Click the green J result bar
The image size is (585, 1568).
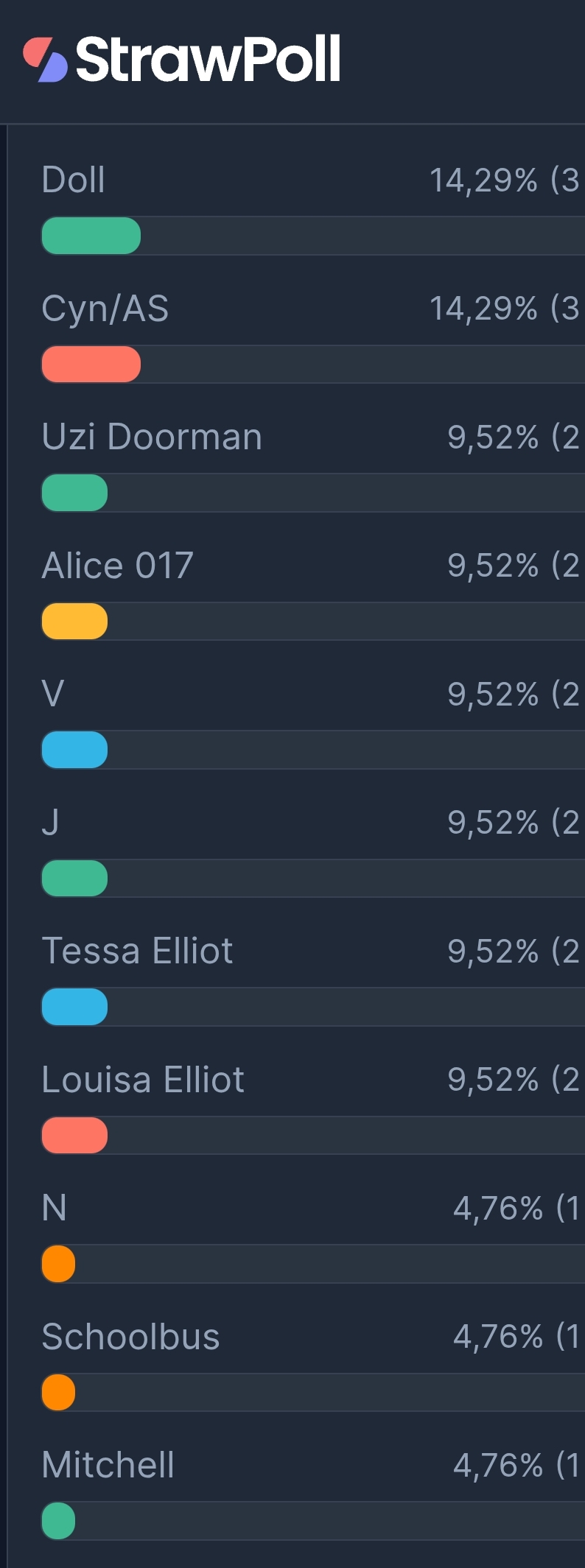pos(74,878)
